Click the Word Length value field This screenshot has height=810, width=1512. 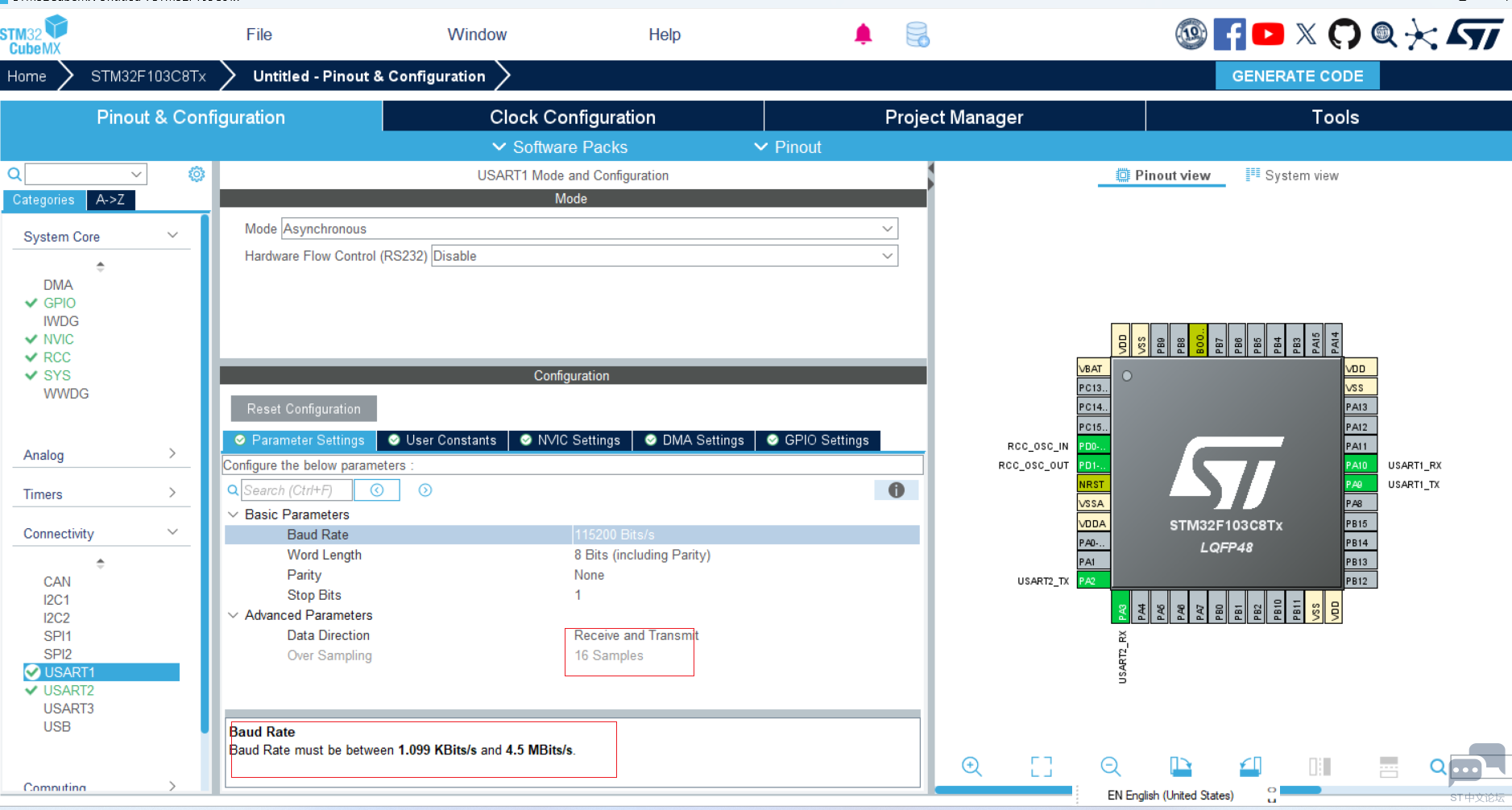[746, 555]
